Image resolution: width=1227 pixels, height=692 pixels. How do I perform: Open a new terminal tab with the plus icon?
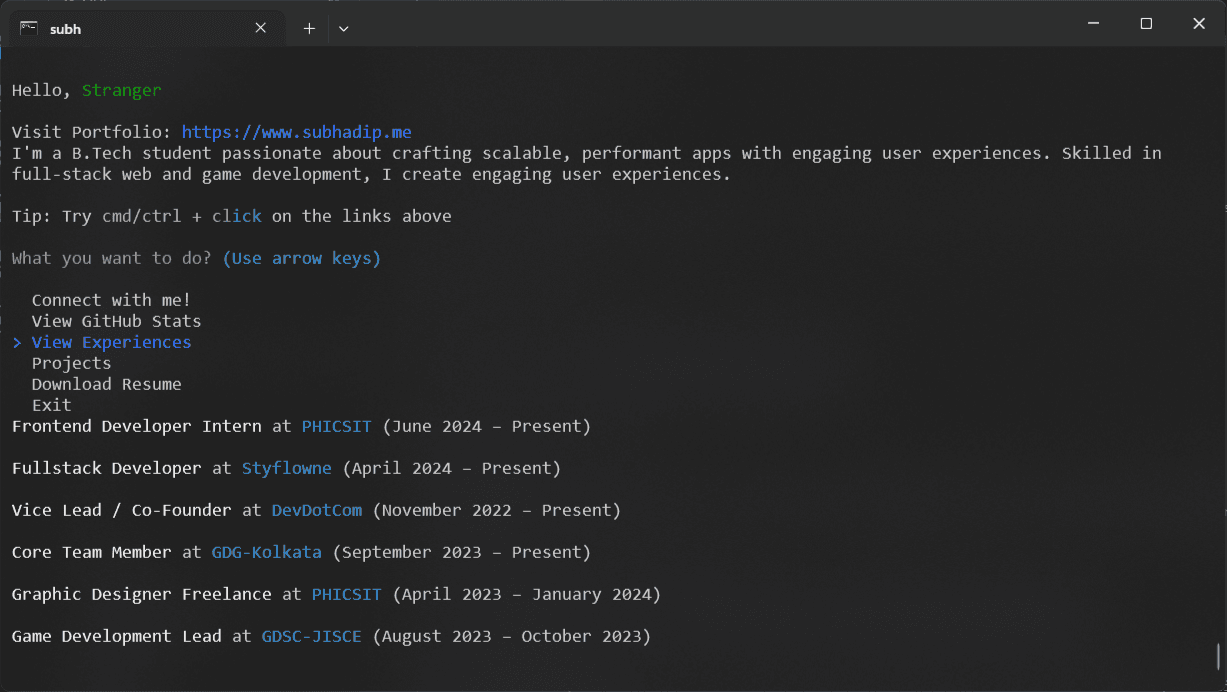click(x=308, y=28)
